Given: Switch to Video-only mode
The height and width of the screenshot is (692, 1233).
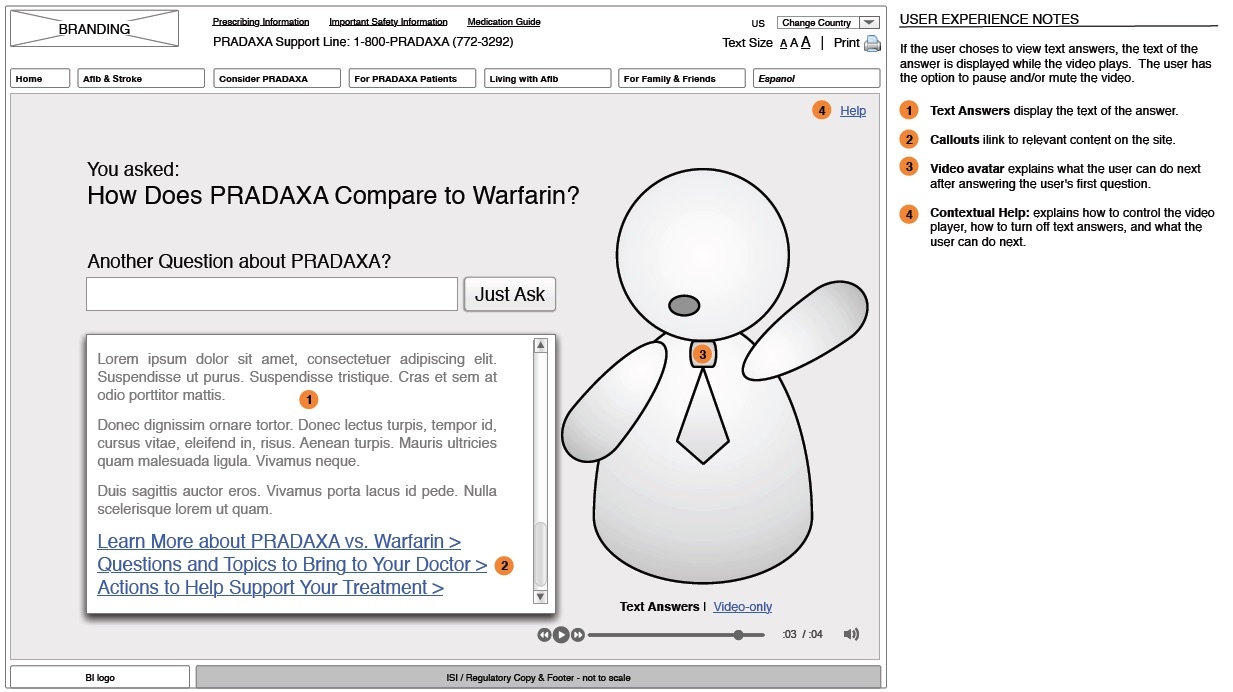Looking at the screenshot, I should pyautogui.click(x=742, y=607).
